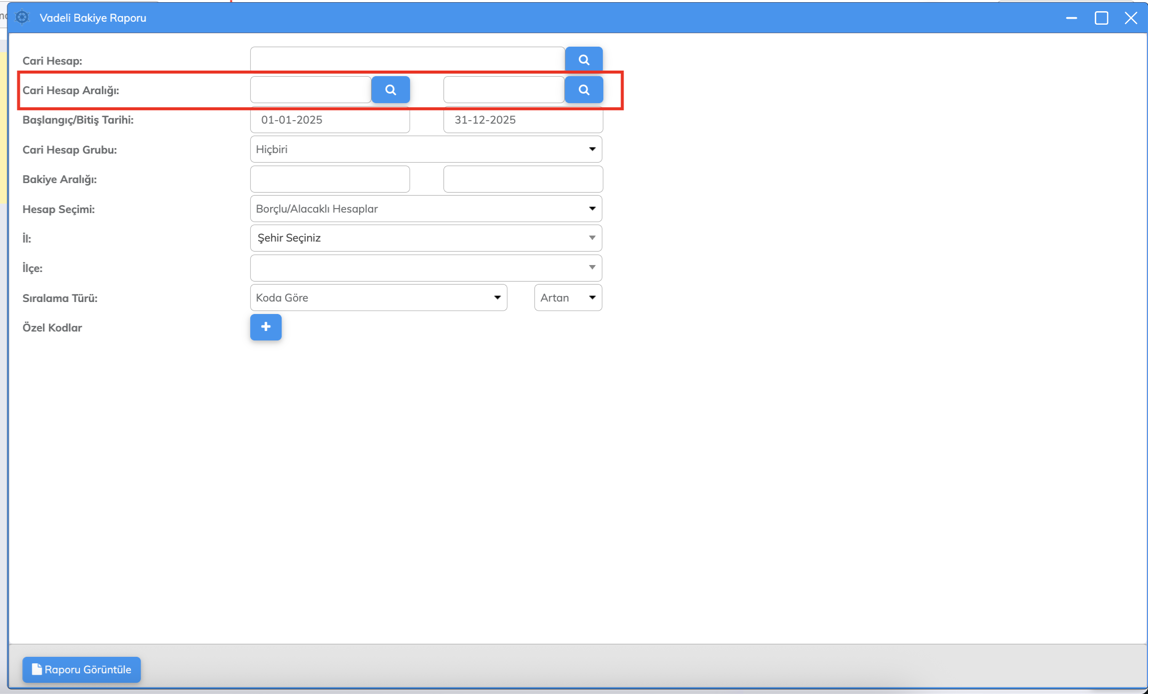The image size is (1149, 694).
Task: Click the gear icon in title bar
Action: point(22,18)
